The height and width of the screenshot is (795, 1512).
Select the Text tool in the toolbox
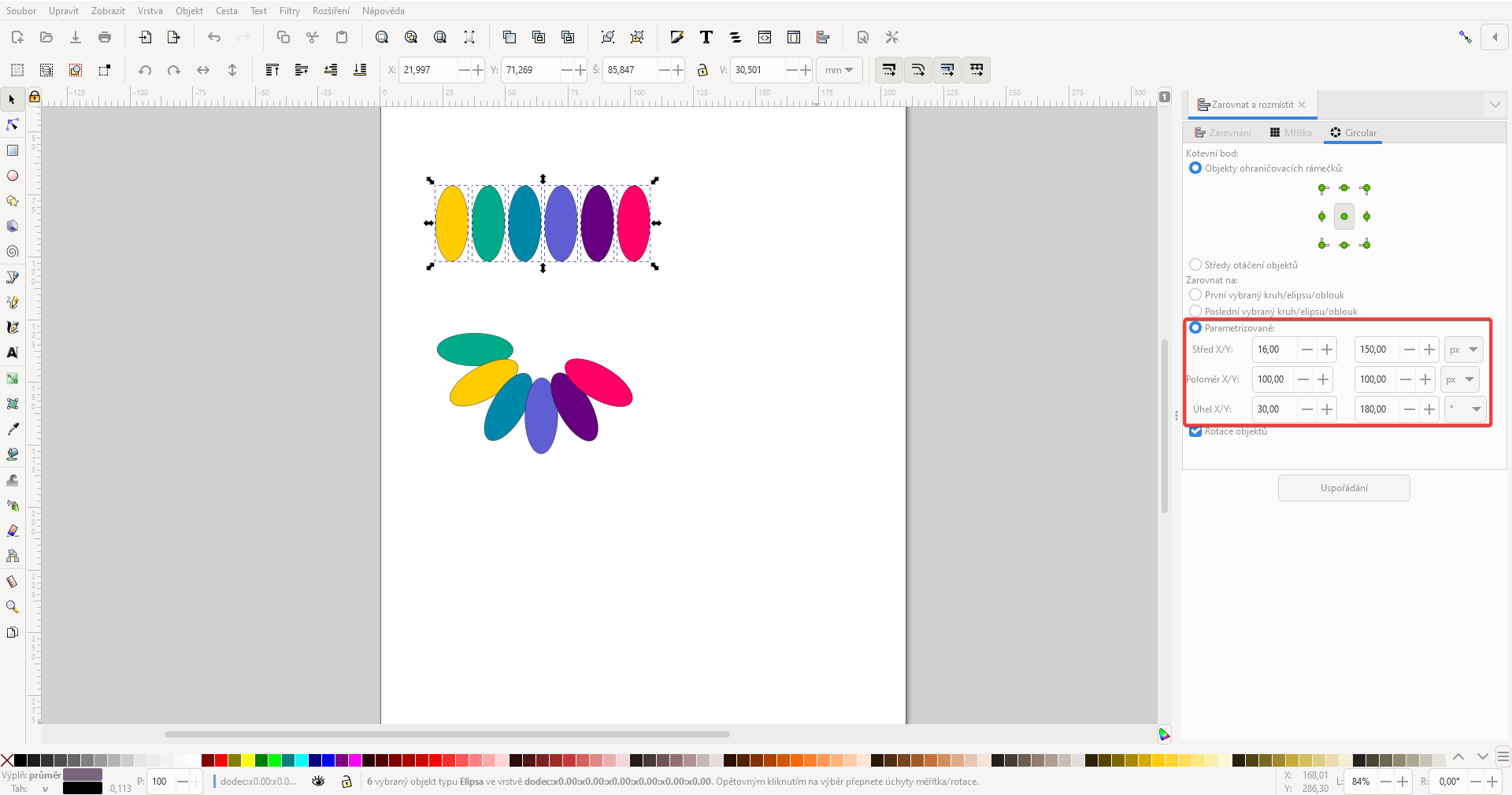(x=13, y=353)
